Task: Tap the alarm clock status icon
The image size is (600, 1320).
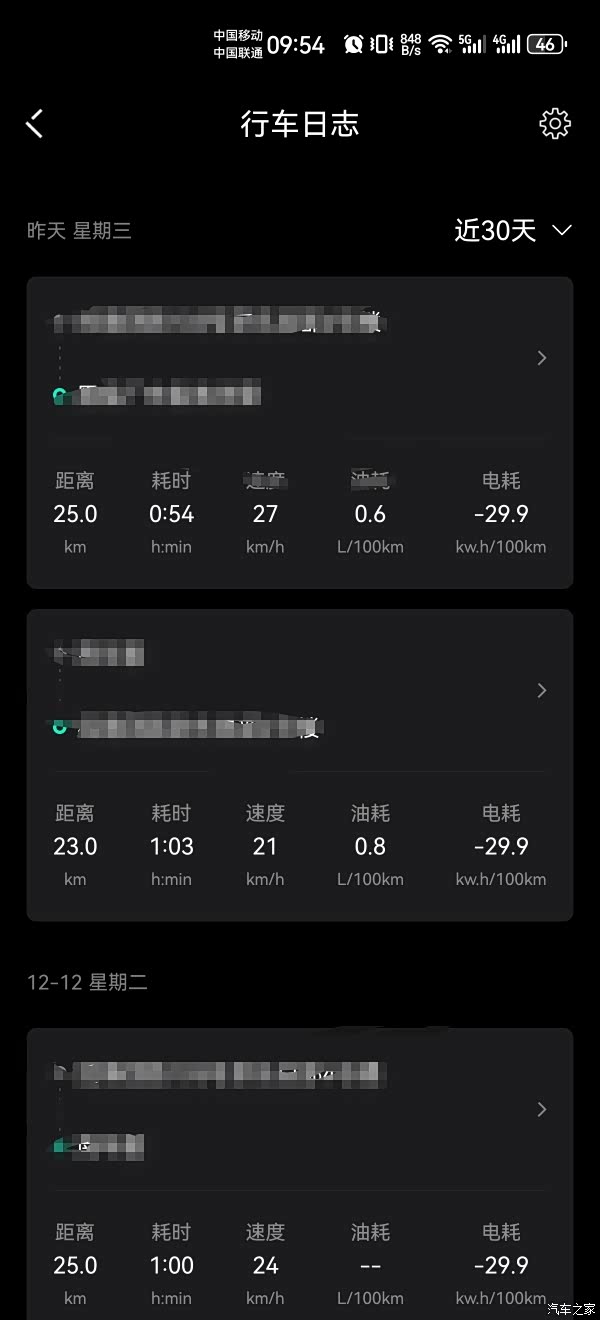Action: pyautogui.click(x=353, y=44)
